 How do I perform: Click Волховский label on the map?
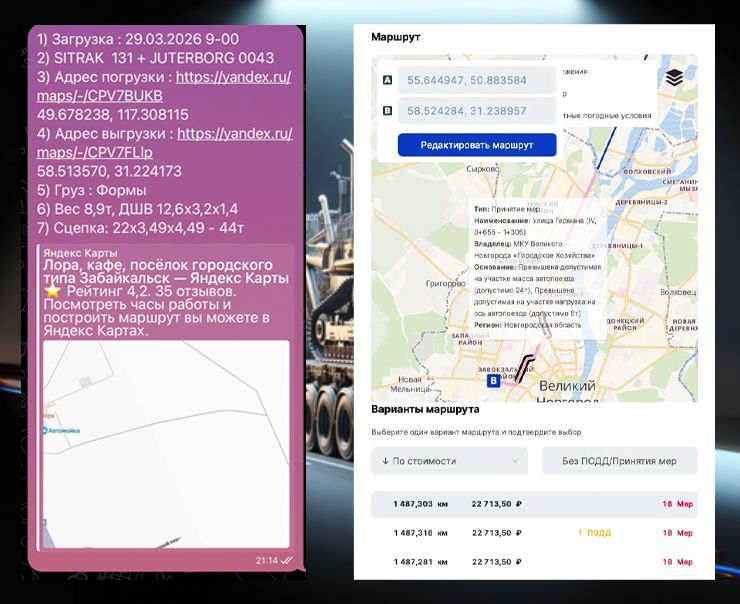(647, 171)
